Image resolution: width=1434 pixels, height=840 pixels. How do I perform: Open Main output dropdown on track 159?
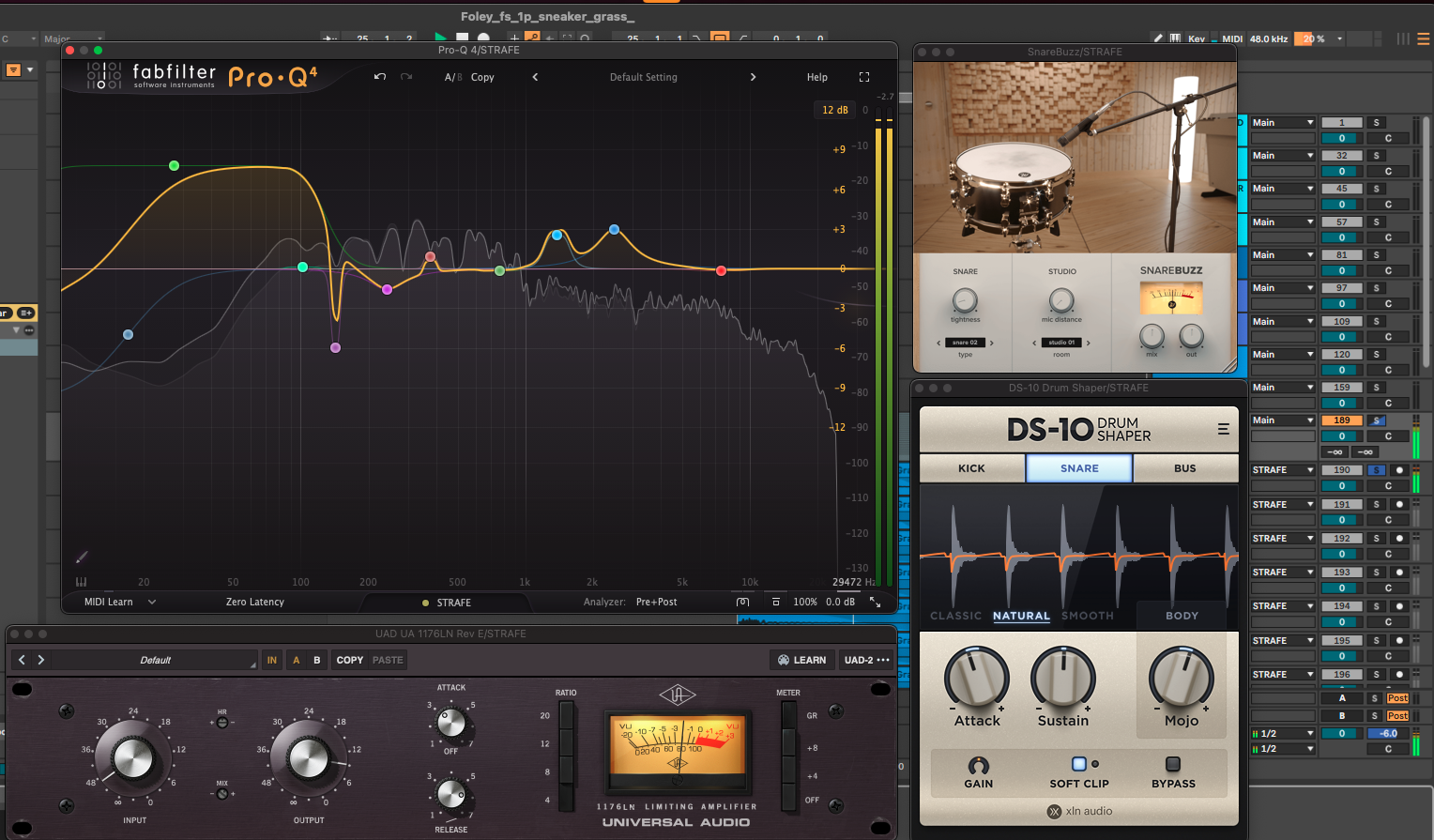pos(1282,388)
